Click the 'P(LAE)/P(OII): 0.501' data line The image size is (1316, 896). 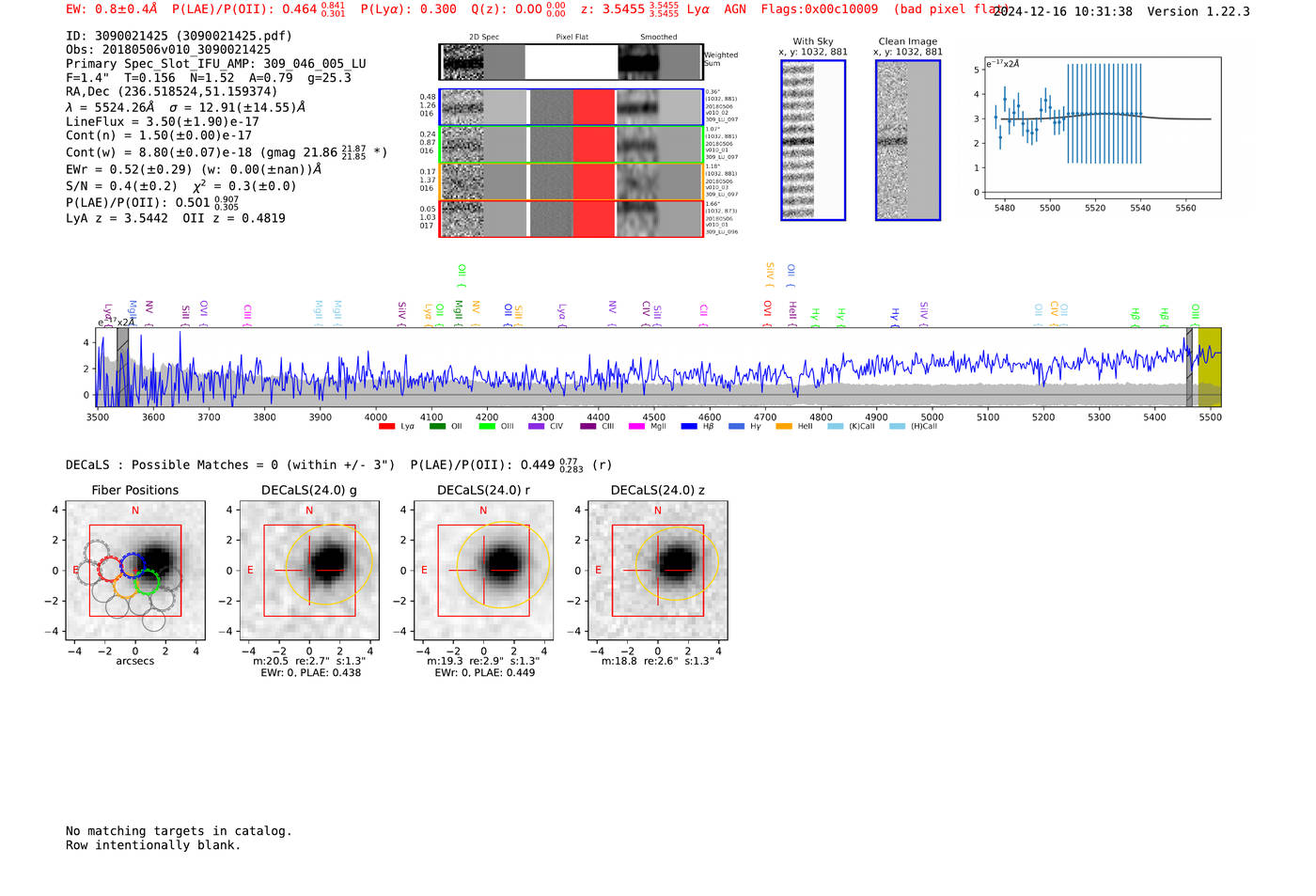(152, 202)
